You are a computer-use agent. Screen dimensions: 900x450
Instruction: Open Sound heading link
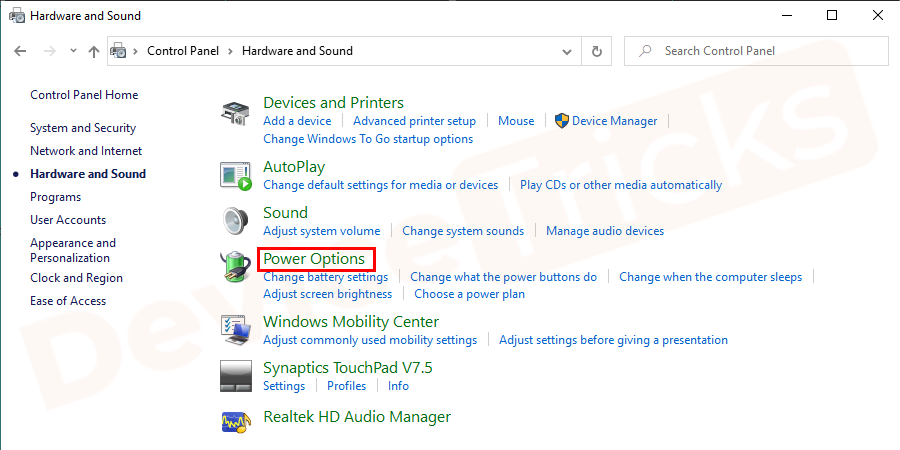tap(285, 212)
